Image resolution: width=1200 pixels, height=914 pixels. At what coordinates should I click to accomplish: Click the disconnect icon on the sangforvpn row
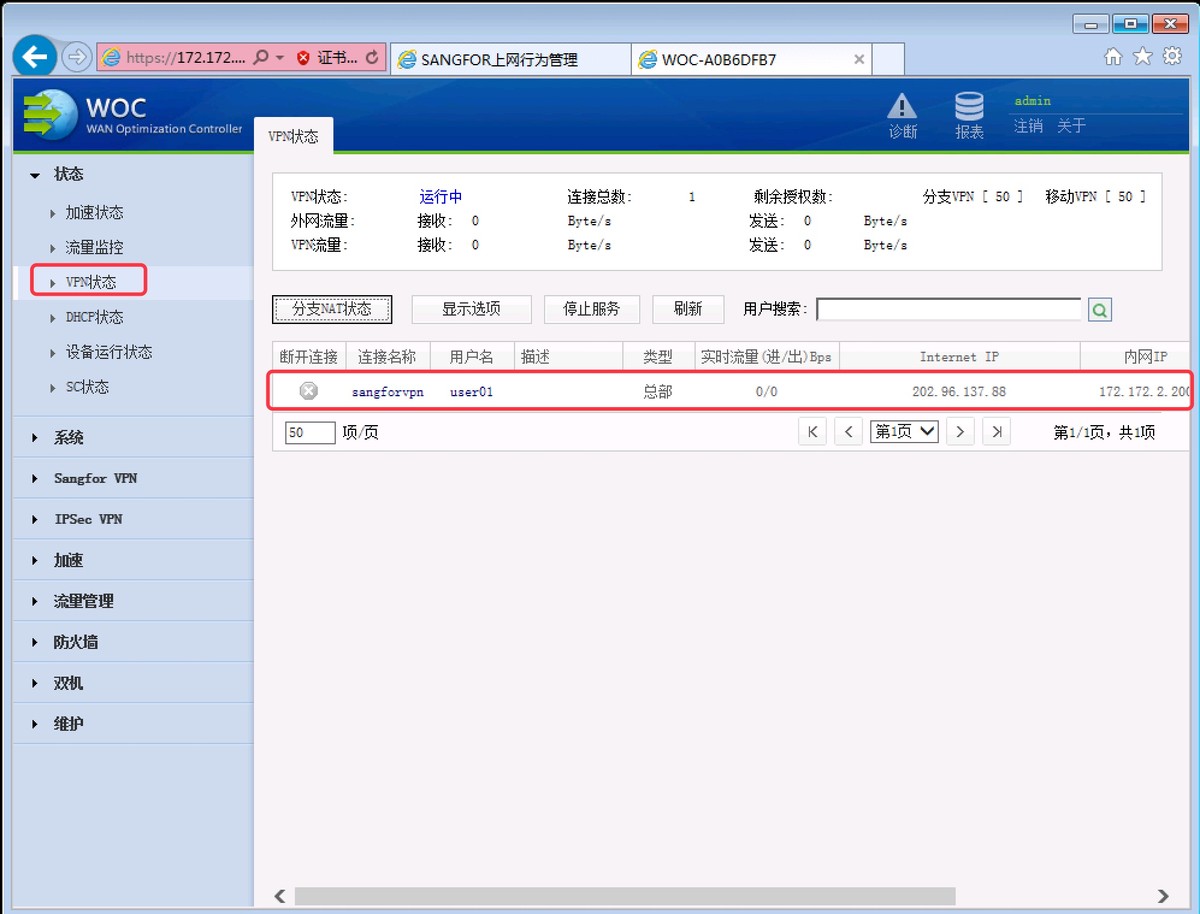point(308,391)
